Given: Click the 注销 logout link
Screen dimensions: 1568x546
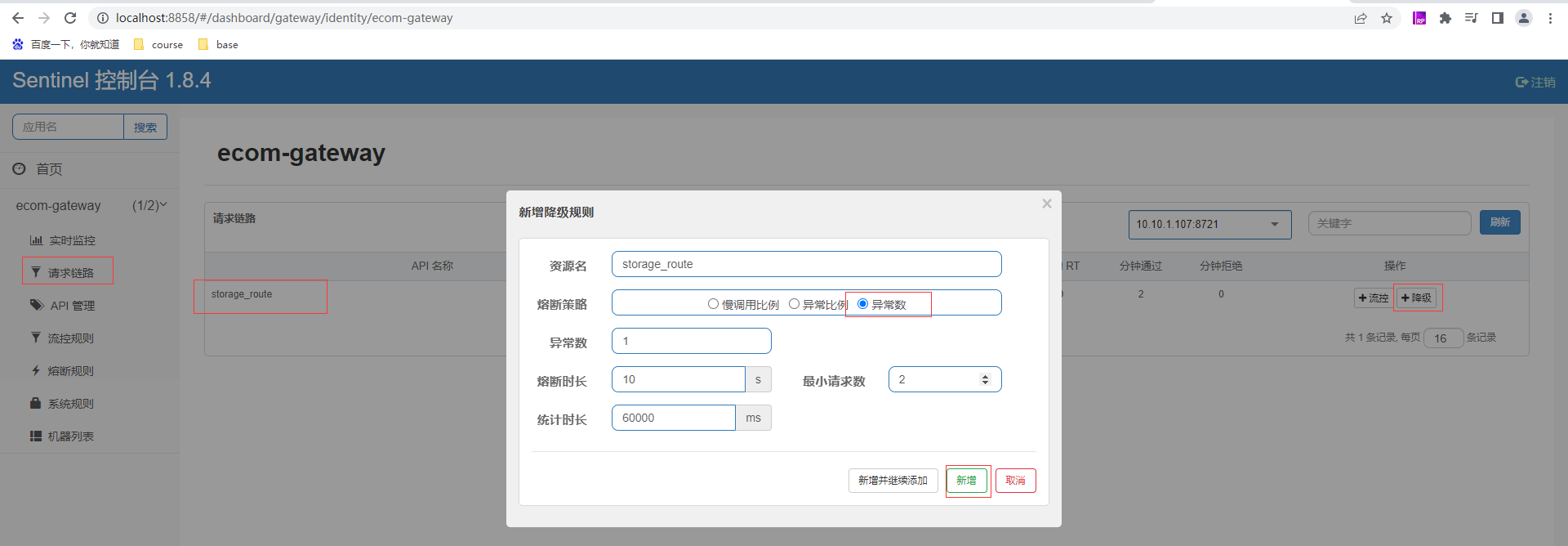Looking at the screenshot, I should pyautogui.click(x=1535, y=82).
